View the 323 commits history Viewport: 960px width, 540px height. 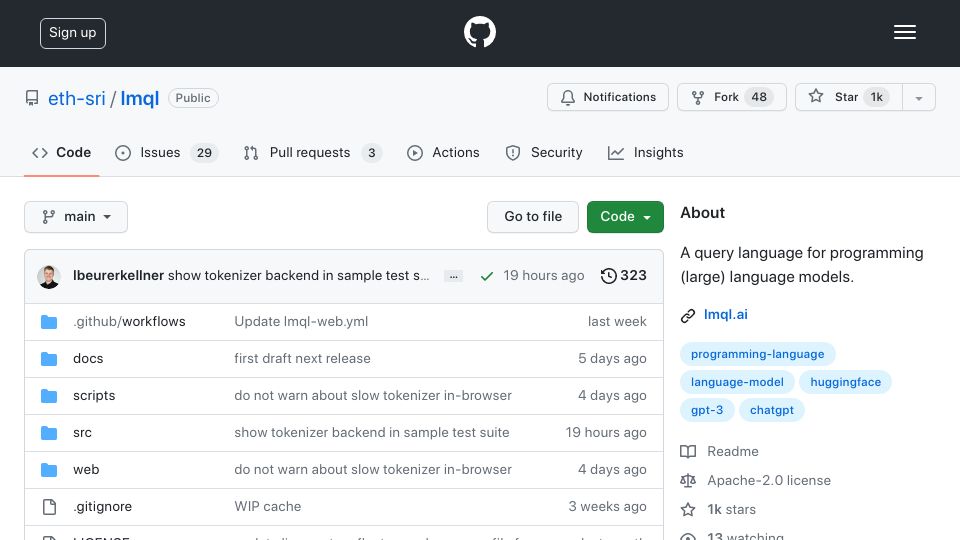pyautogui.click(x=623, y=276)
